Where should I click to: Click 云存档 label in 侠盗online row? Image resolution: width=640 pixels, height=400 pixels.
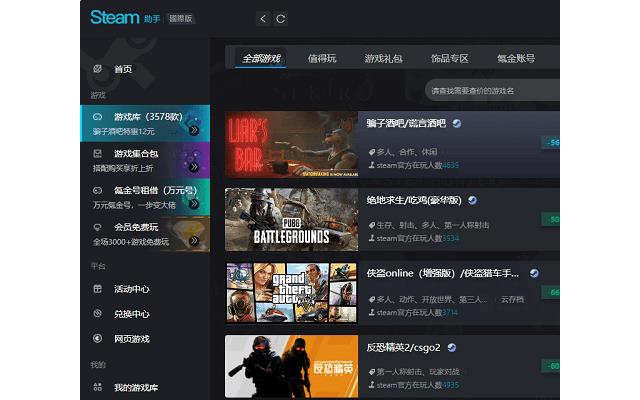(512, 299)
